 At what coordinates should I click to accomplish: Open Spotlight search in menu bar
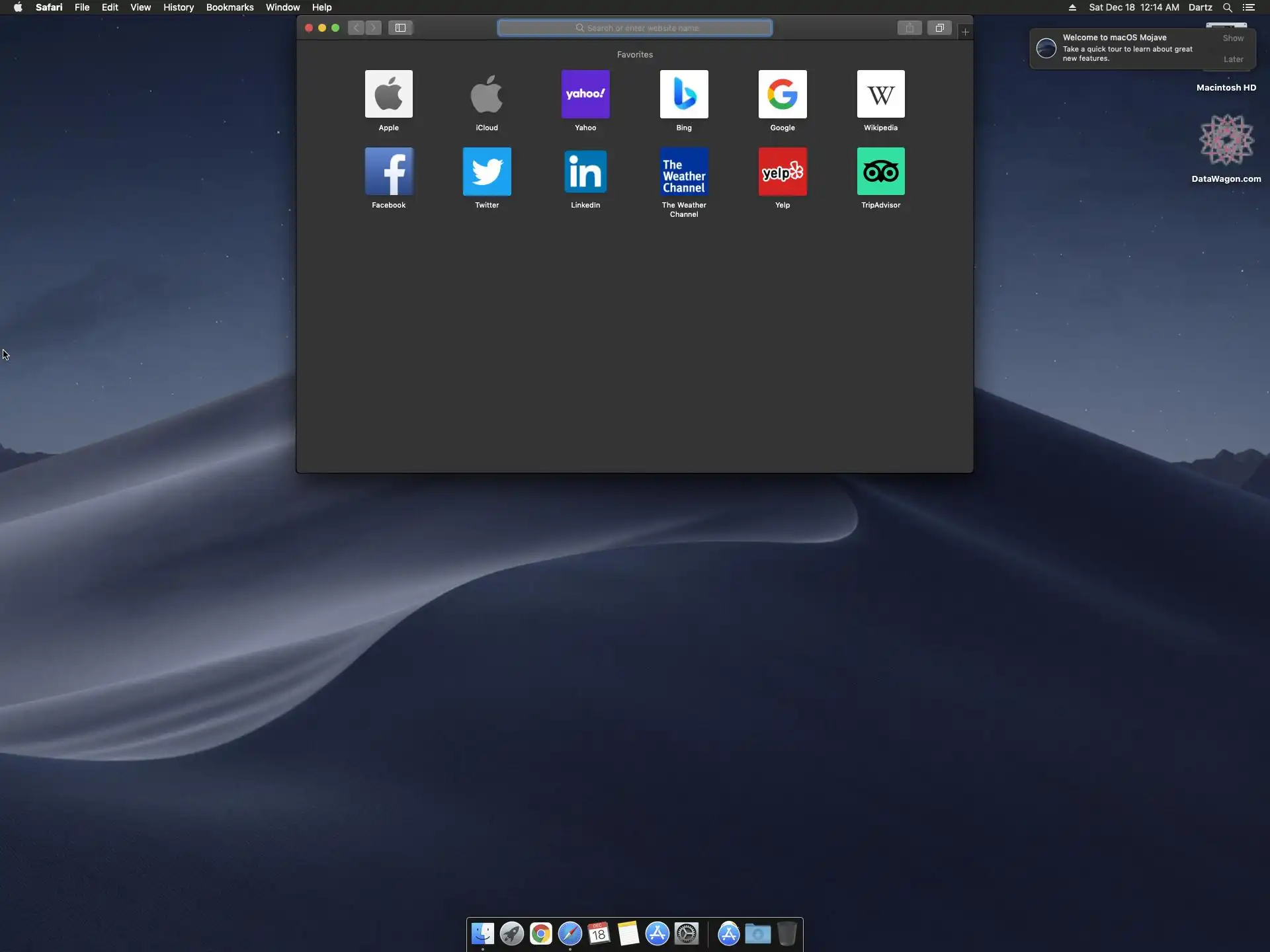(1227, 7)
